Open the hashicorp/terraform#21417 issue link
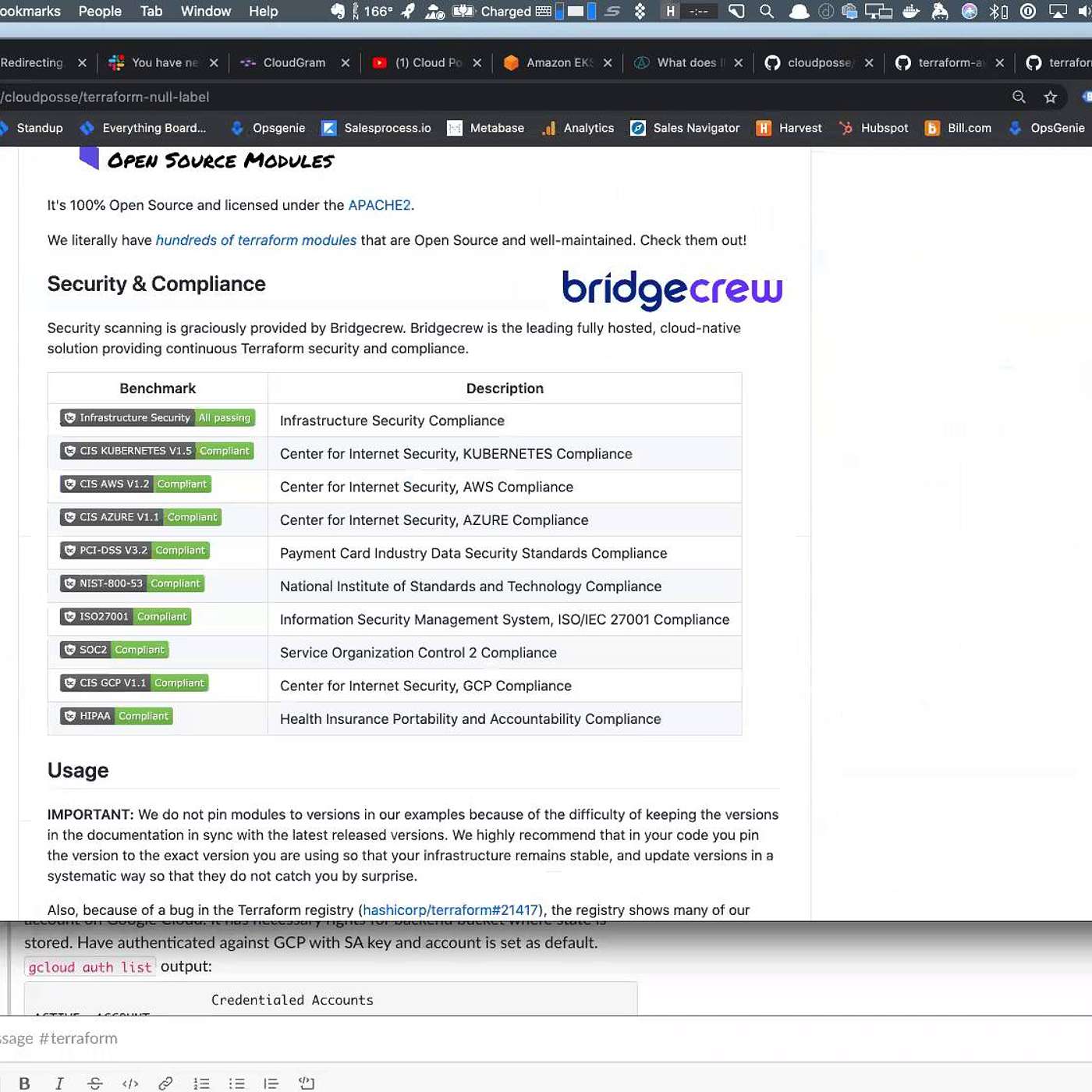This screenshot has width=1092, height=1092. coord(451,910)
